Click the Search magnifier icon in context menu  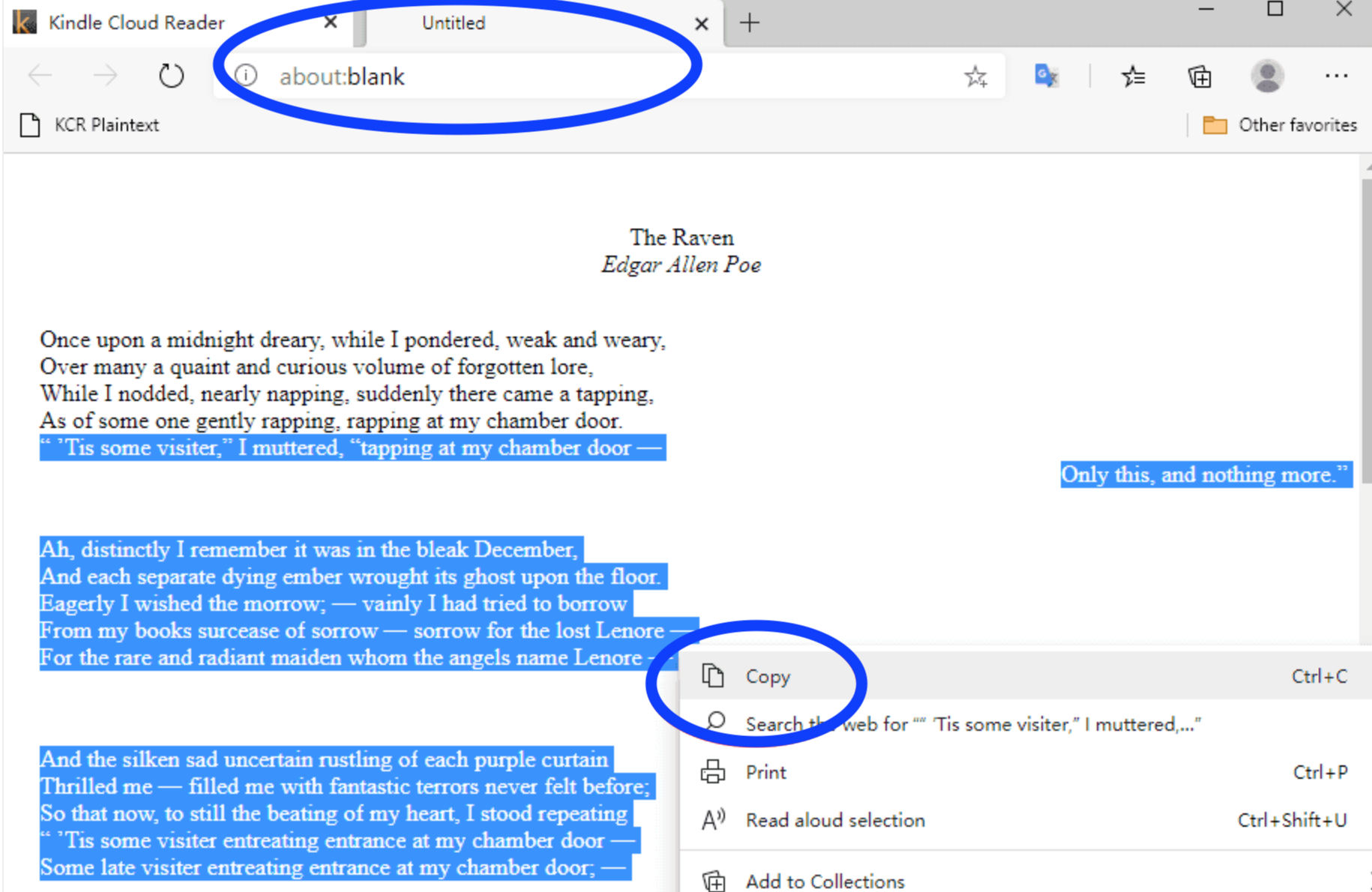[715, 722]
